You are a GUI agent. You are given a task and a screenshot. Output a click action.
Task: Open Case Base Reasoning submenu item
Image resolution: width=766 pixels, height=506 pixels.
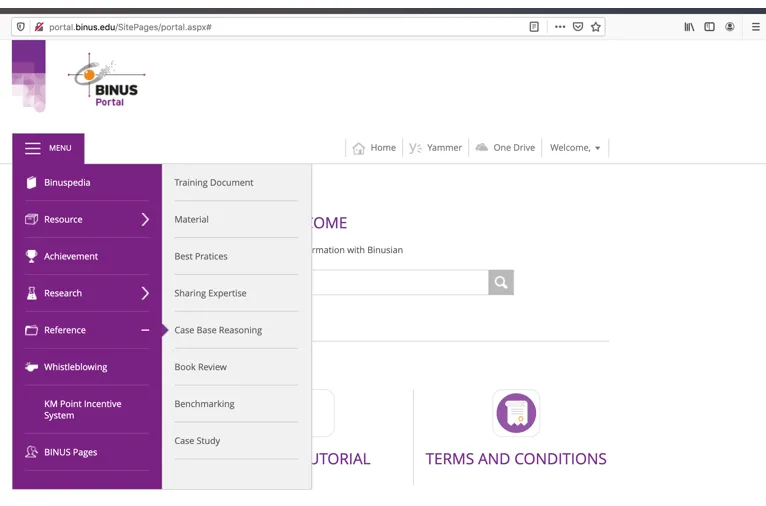point(218,330)
